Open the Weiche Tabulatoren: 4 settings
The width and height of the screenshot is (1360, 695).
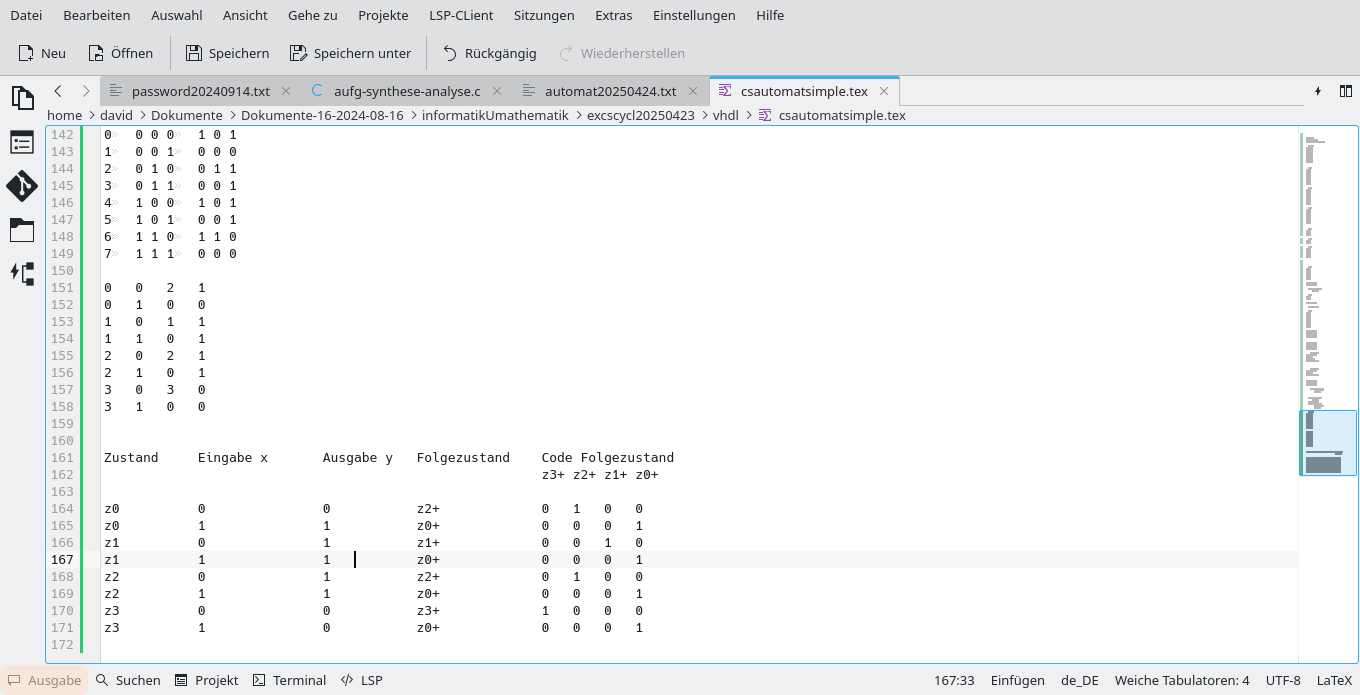[x=1182, y=680]
